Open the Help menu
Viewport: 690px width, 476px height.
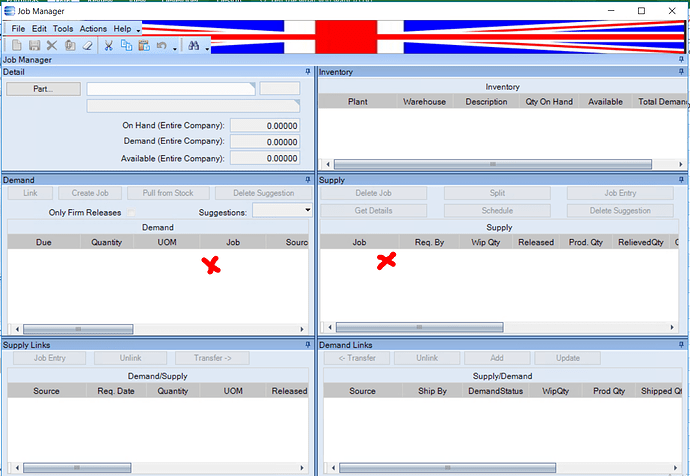[x=122, y=29]
